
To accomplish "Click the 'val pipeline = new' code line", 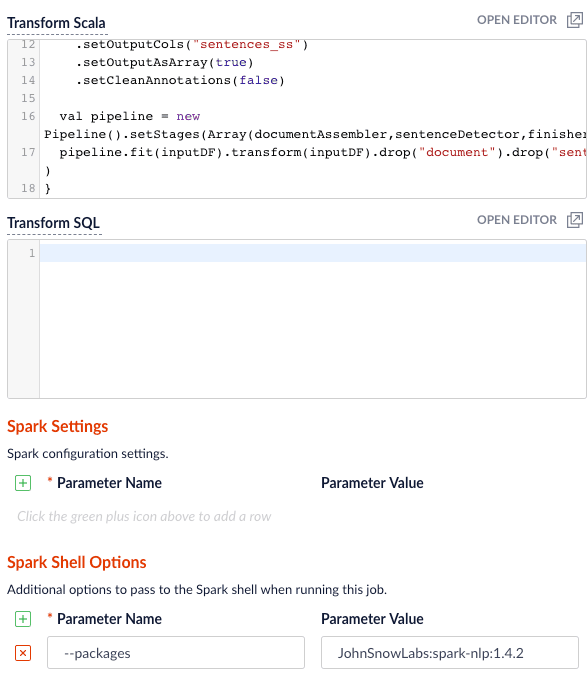I will (130, 116).
